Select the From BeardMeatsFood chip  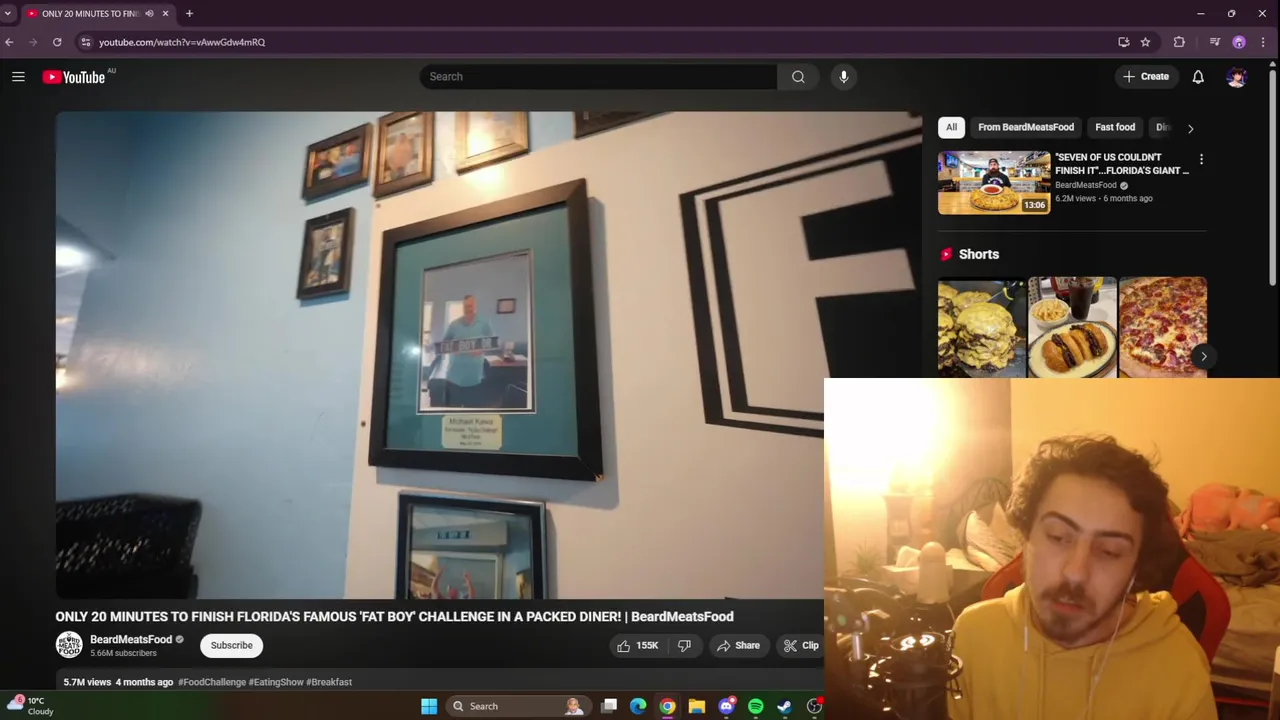1026,127
